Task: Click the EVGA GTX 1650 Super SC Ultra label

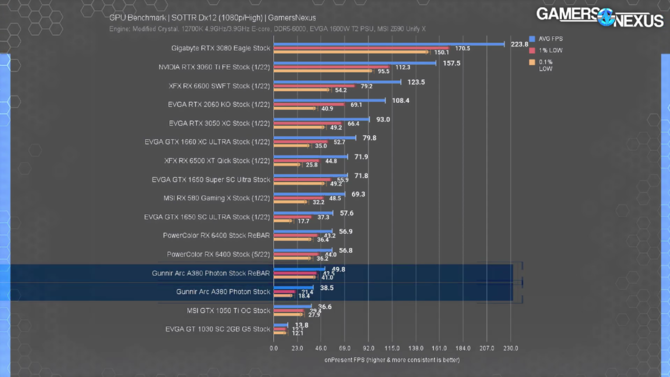Action: pyautogui.click(x=211, y=180)
